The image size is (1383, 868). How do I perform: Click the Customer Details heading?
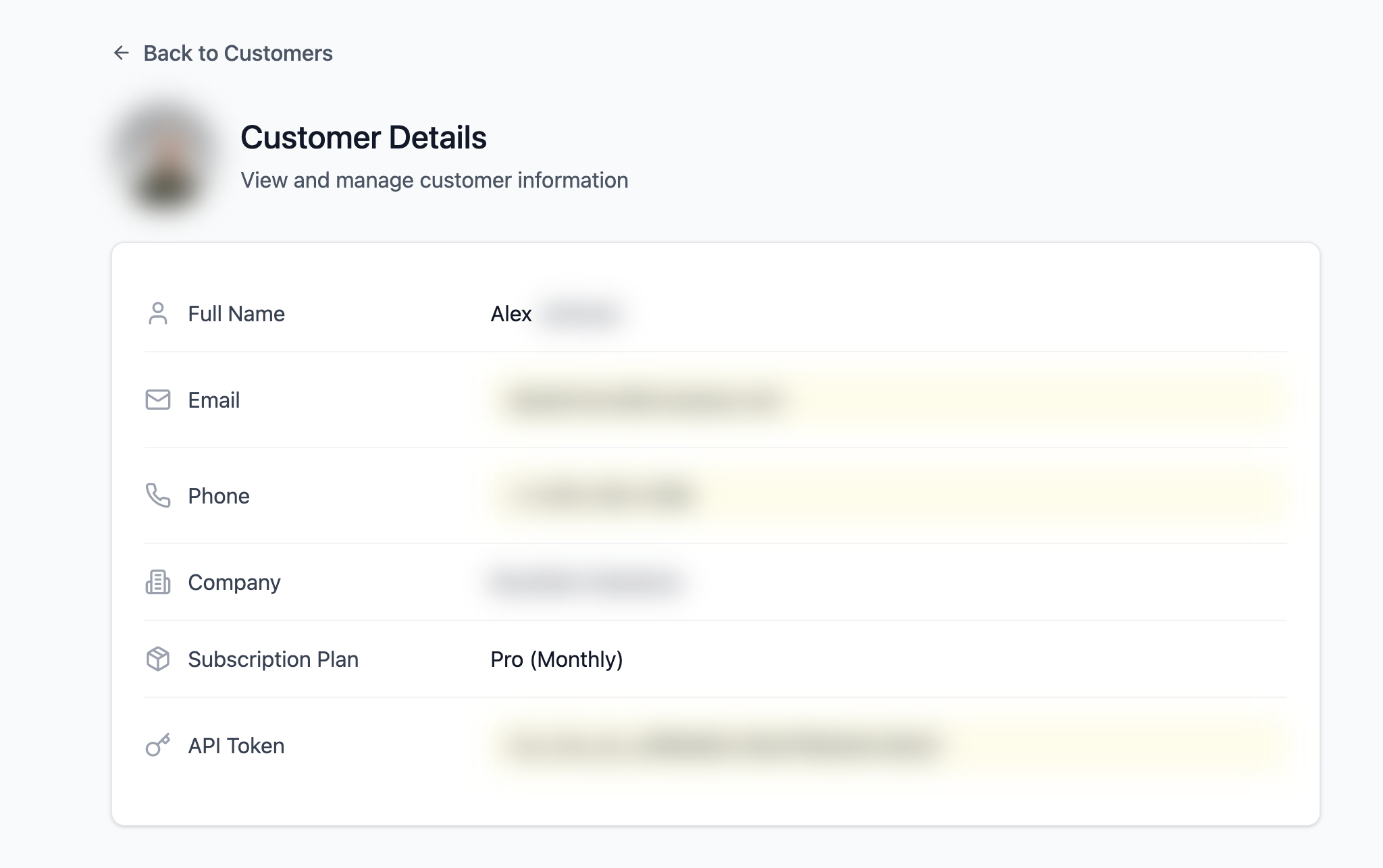(x=363, y=138)
